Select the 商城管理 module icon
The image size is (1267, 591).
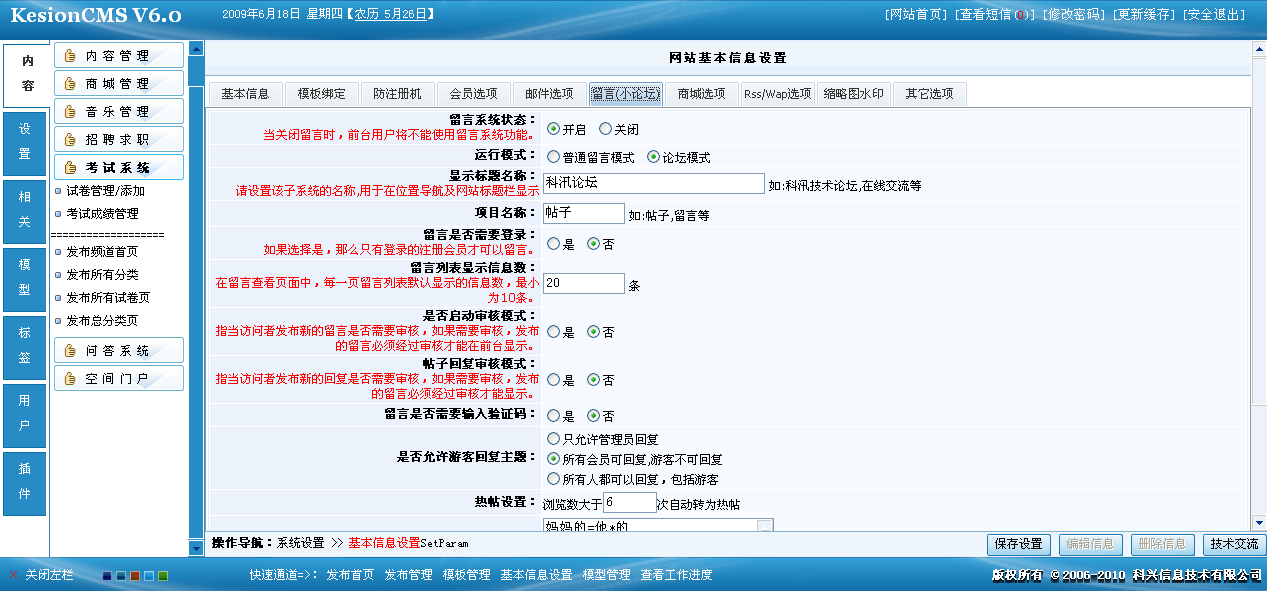click(70, 83)
